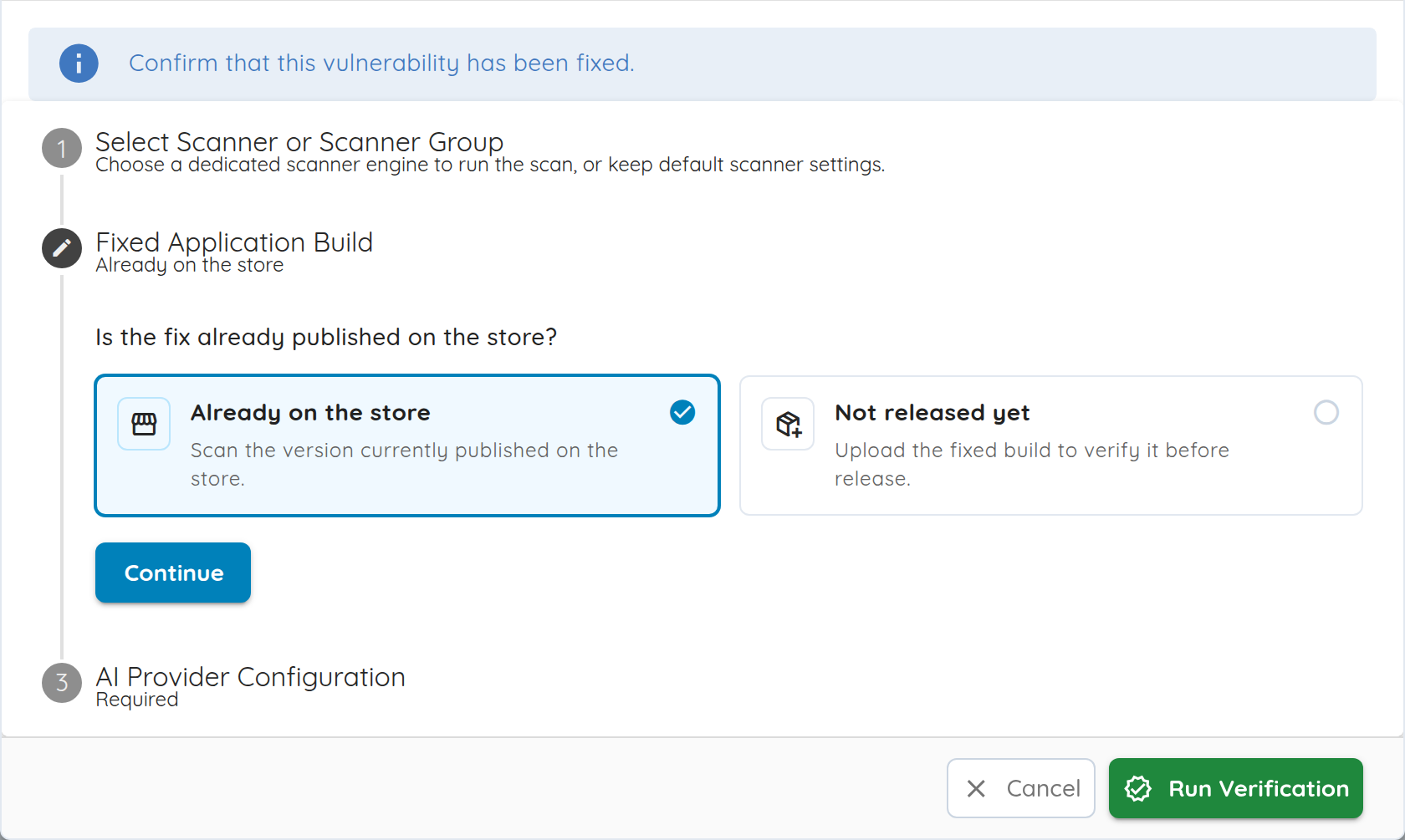This screenshot has height=840, width=1405.
Task: Click 'Scan the version currently published' description
Action: [405, 465]
